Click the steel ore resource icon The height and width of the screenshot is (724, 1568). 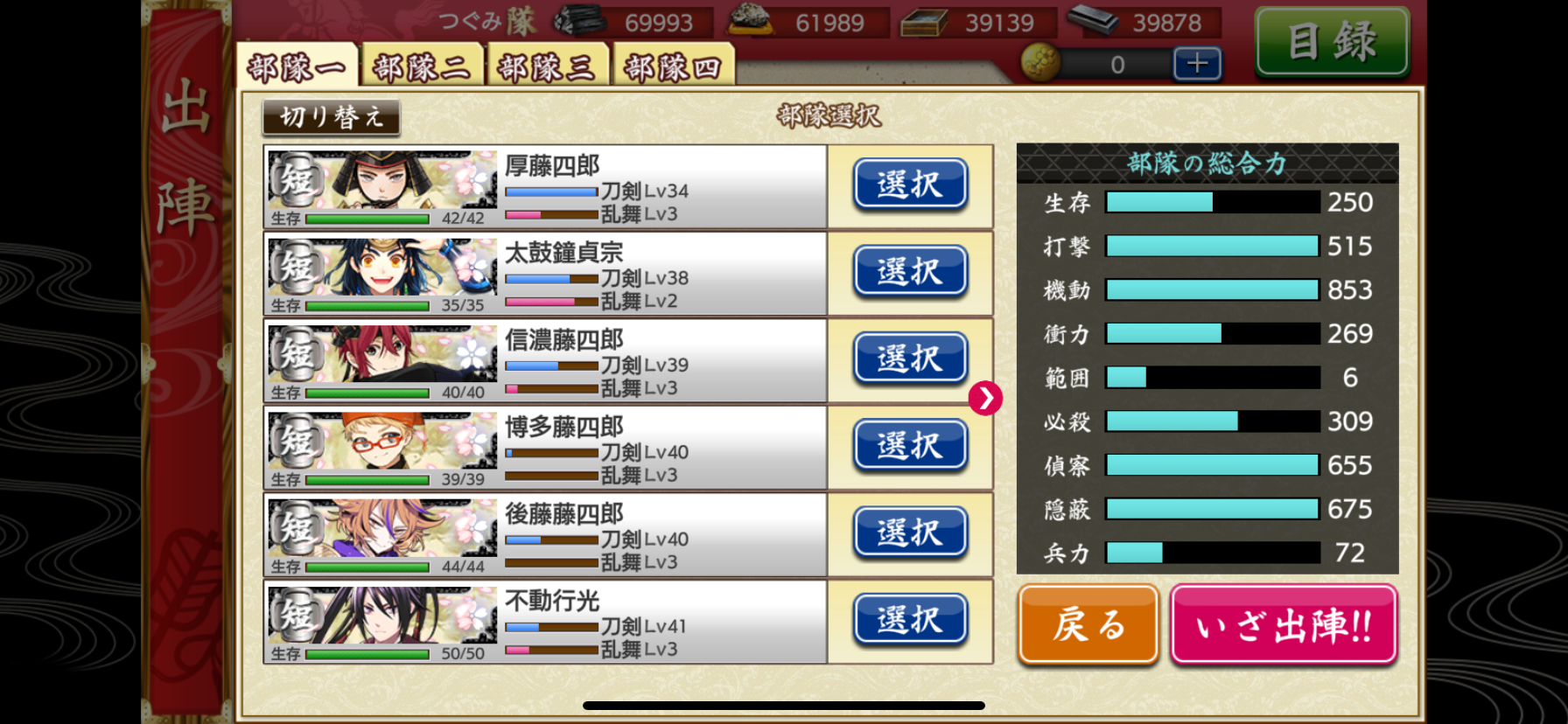751,19
